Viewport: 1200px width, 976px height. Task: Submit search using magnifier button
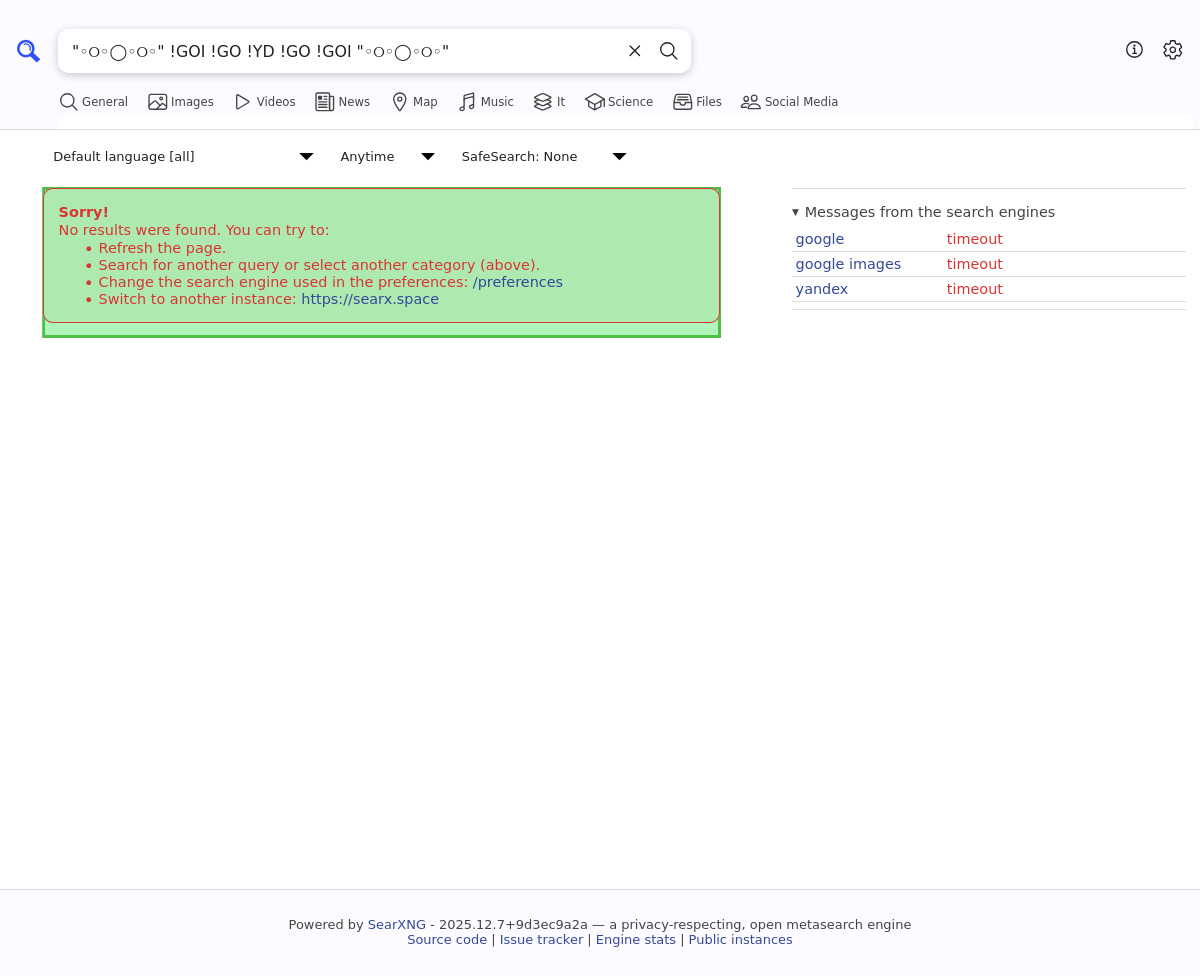click(x=669, y=51)
